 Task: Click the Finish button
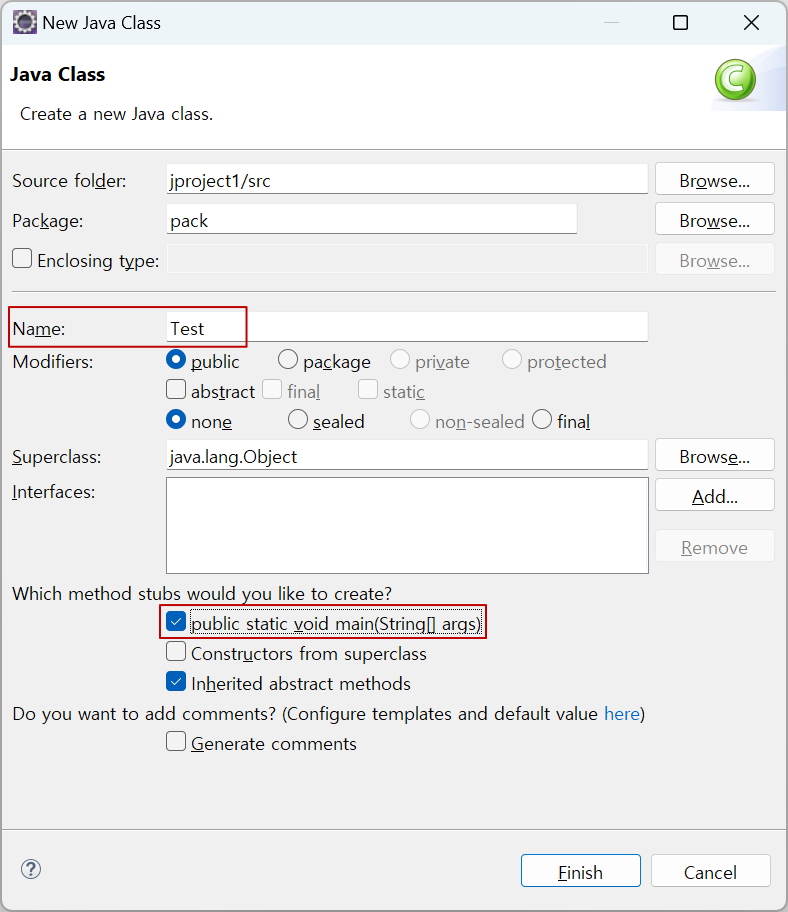[581, 871]
